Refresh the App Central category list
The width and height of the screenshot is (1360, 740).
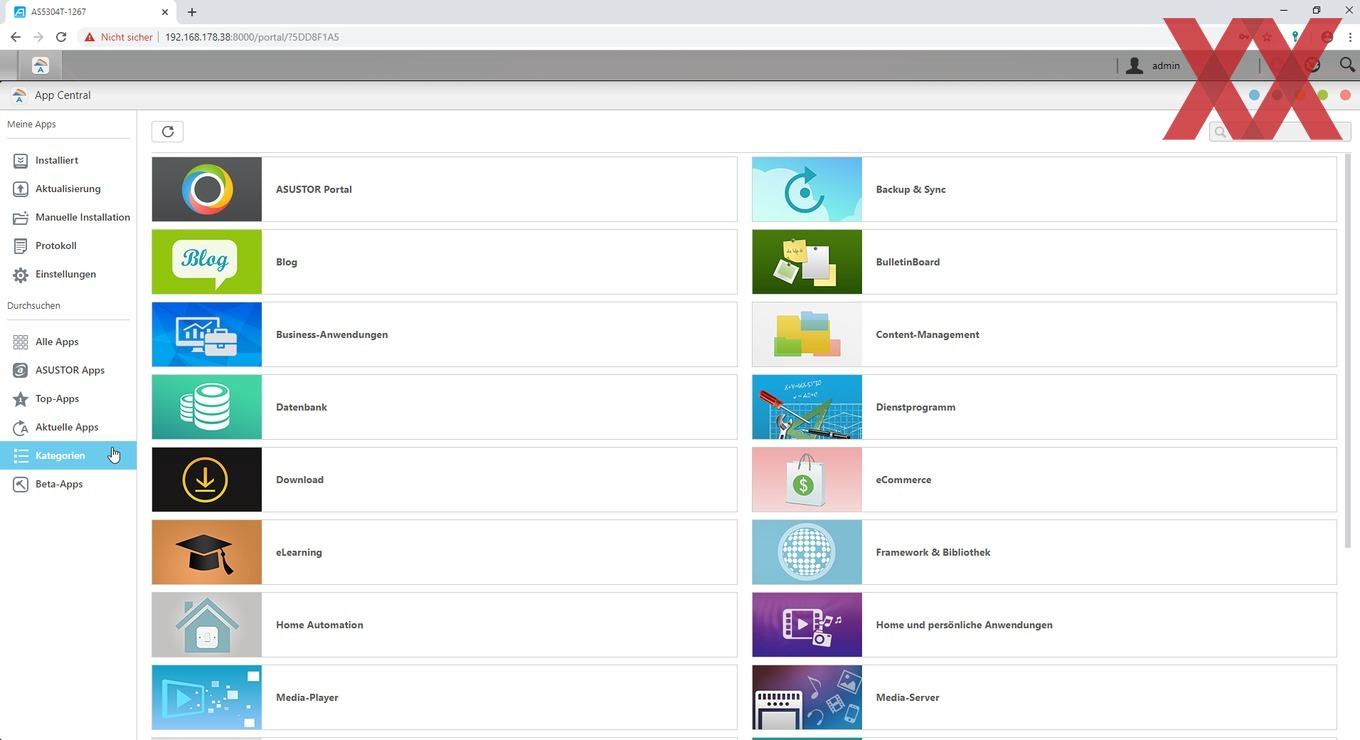tap(168, 132)
